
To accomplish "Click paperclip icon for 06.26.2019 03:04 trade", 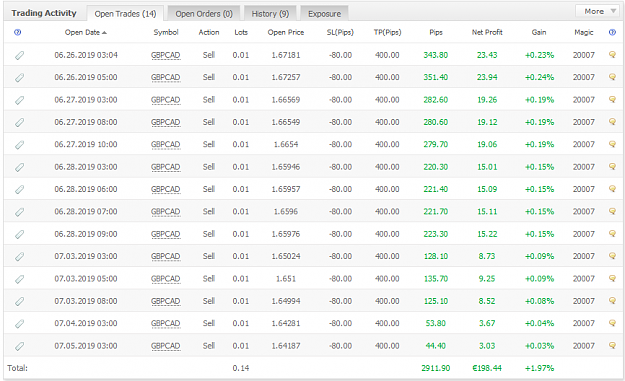I will pyautogui.click(x=19, y=55).
